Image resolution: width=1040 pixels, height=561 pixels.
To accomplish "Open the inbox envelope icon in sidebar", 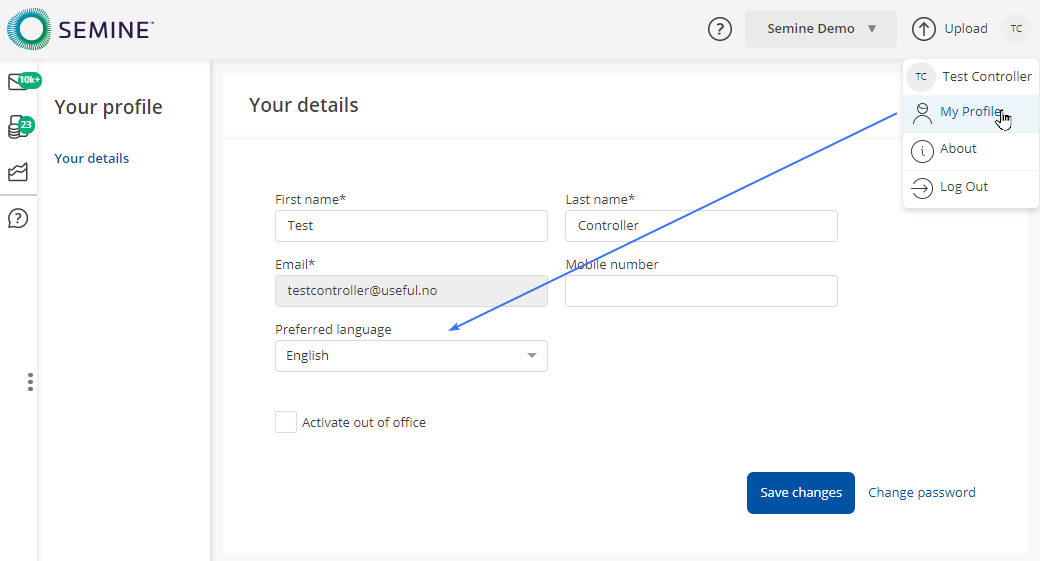I will (x=18, y=83).
